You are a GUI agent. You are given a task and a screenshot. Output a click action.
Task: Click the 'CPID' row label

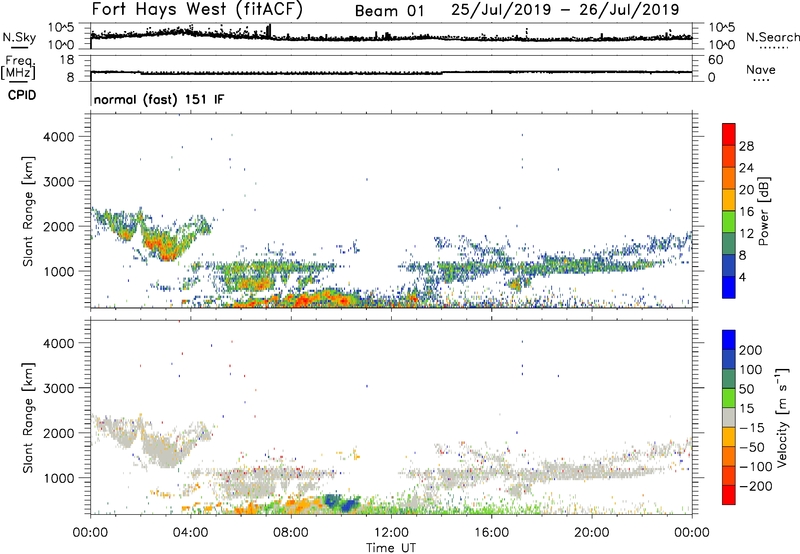22,95
